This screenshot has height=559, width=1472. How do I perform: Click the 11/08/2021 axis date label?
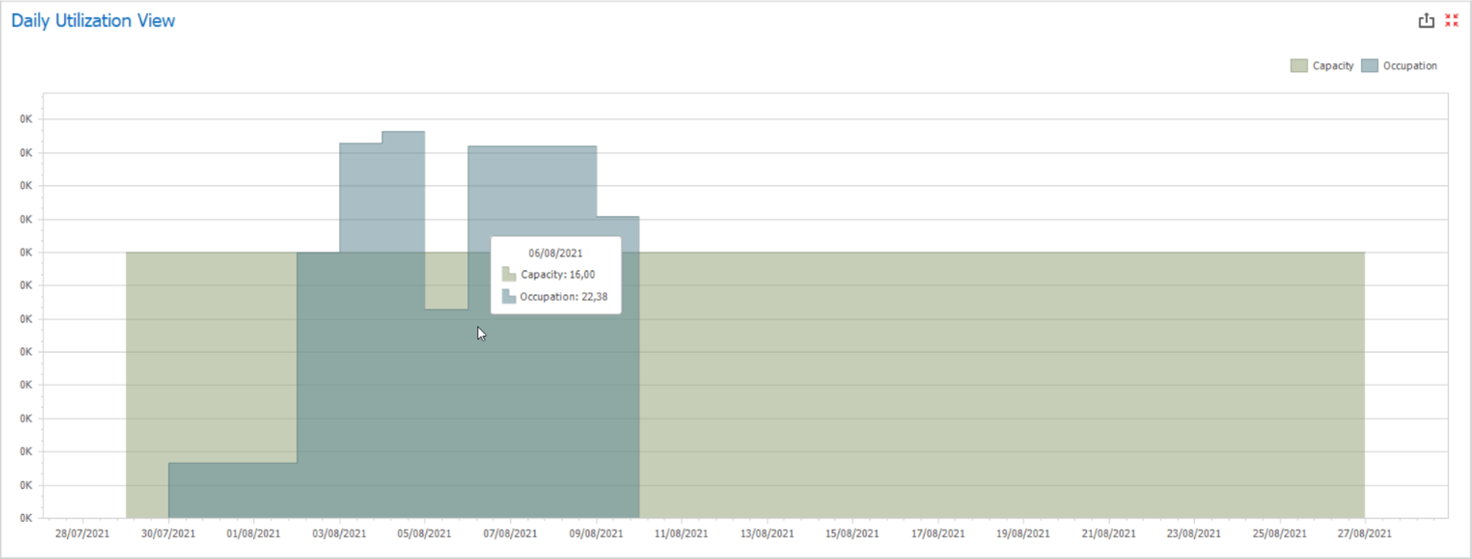pyautogui.click(x=682, y=534)
